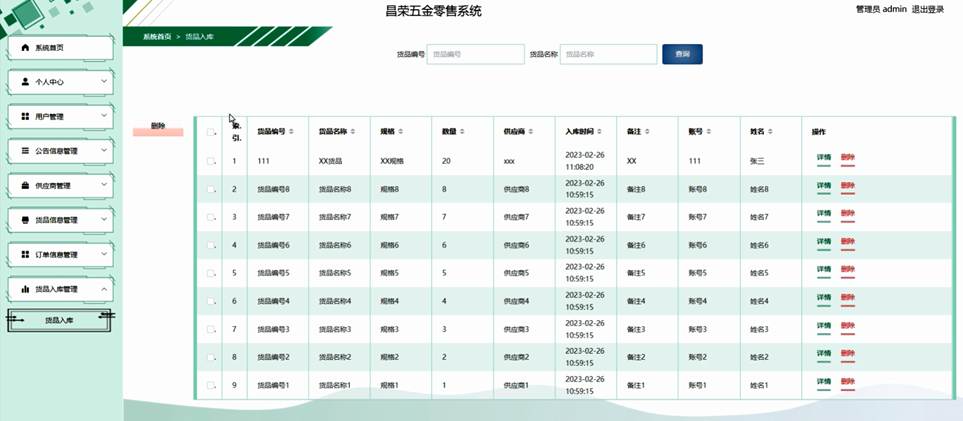Open the 供应商管理 sidebar menu
963x421 pixels.
[x=60, y=185]
